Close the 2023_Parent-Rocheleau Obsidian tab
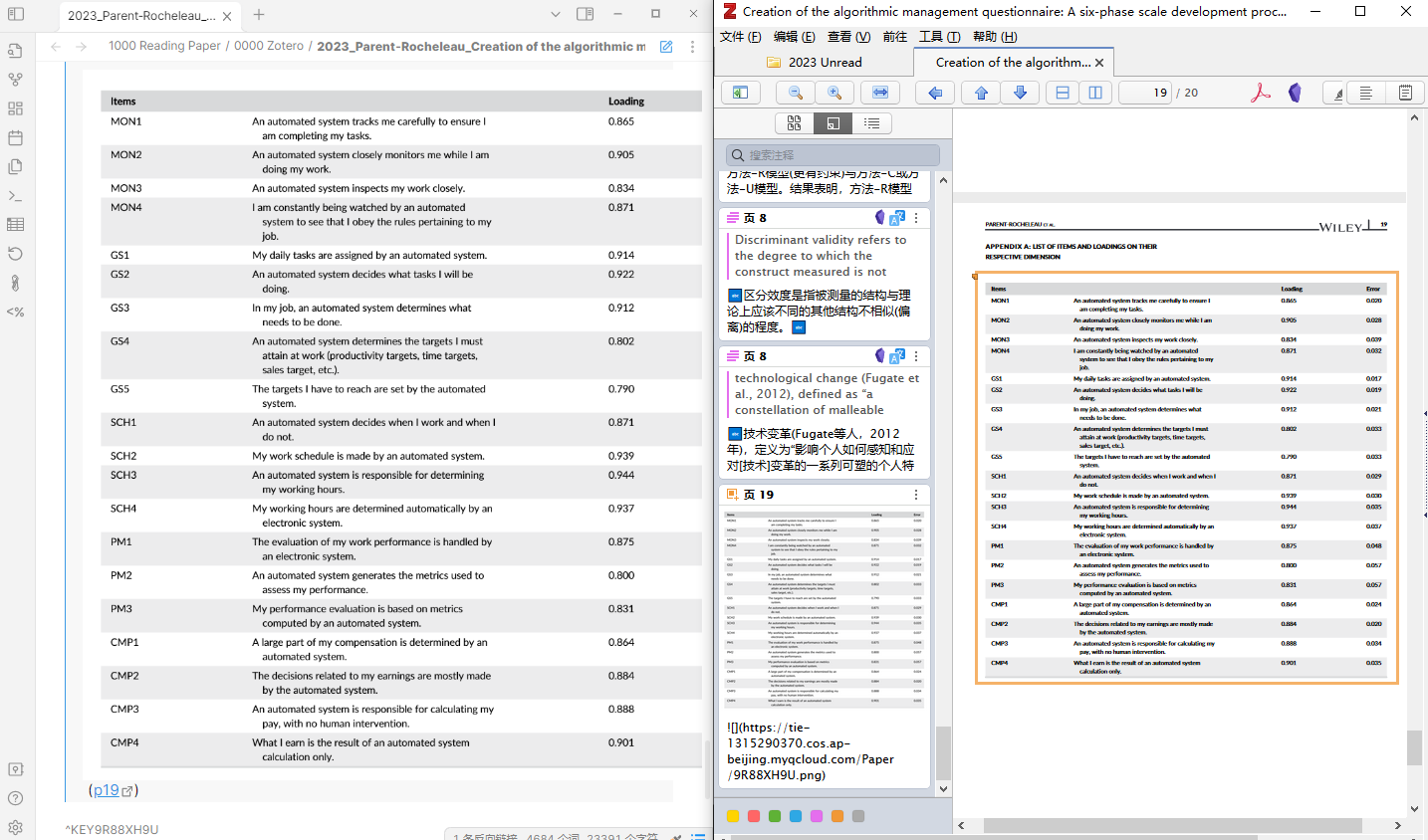The width and height of the screenshot is (1428, 840). pyautogui.click(x=227, y=16)
